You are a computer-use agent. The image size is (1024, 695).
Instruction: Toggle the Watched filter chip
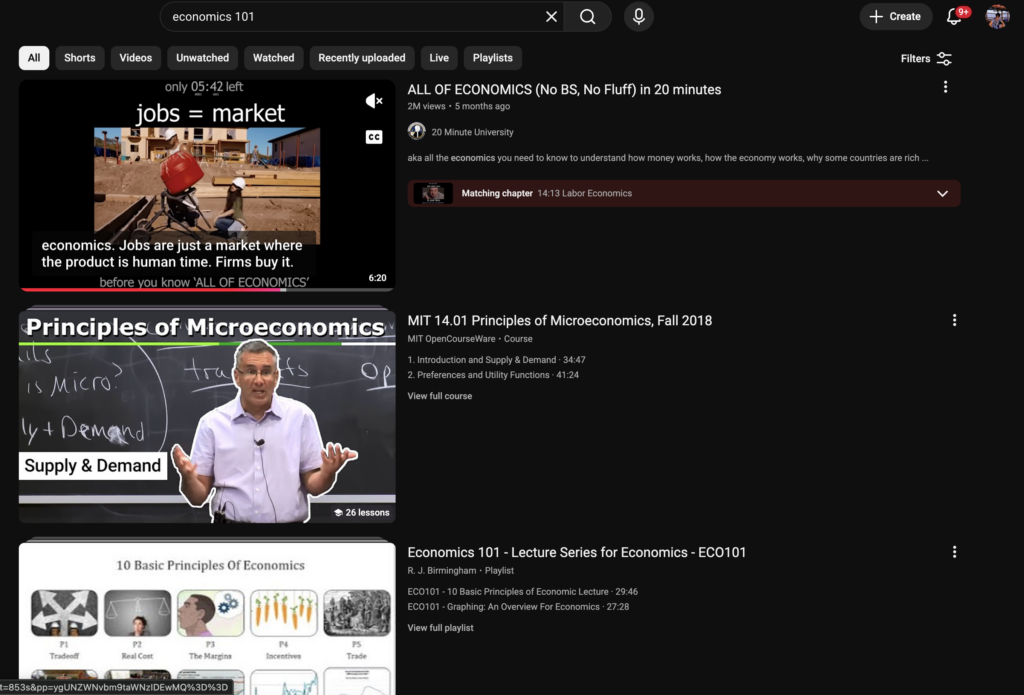pyautogui.click(x=273, y=58)
